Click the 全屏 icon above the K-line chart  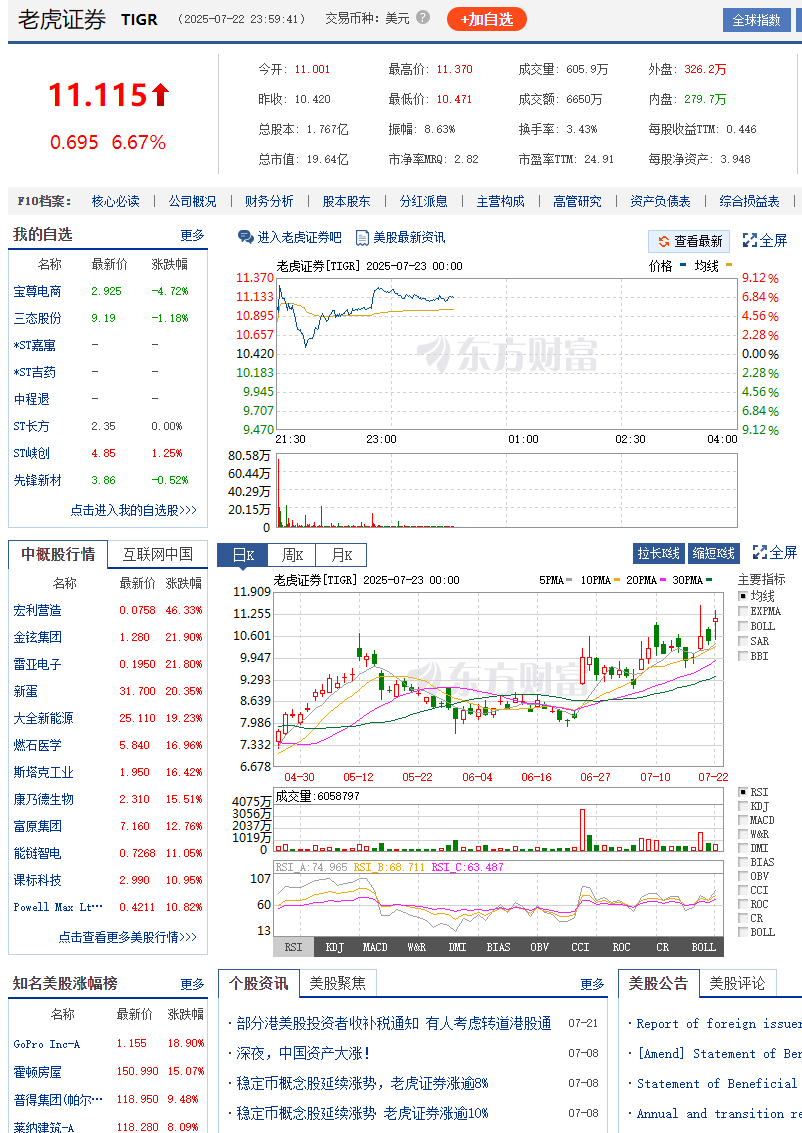(x=759, y=553)
